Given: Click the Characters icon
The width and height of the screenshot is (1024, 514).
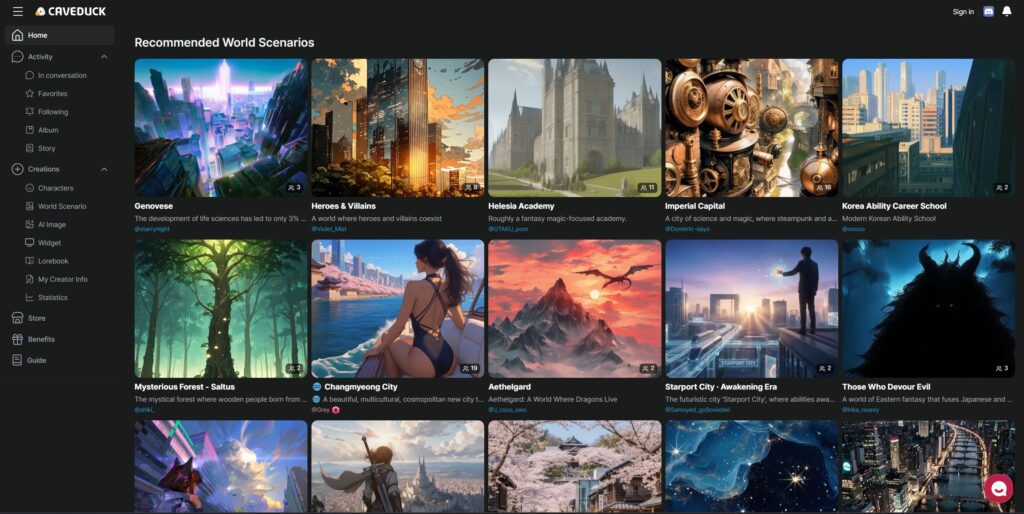Looking at the screenshot, I should click(x=29, y=187).
